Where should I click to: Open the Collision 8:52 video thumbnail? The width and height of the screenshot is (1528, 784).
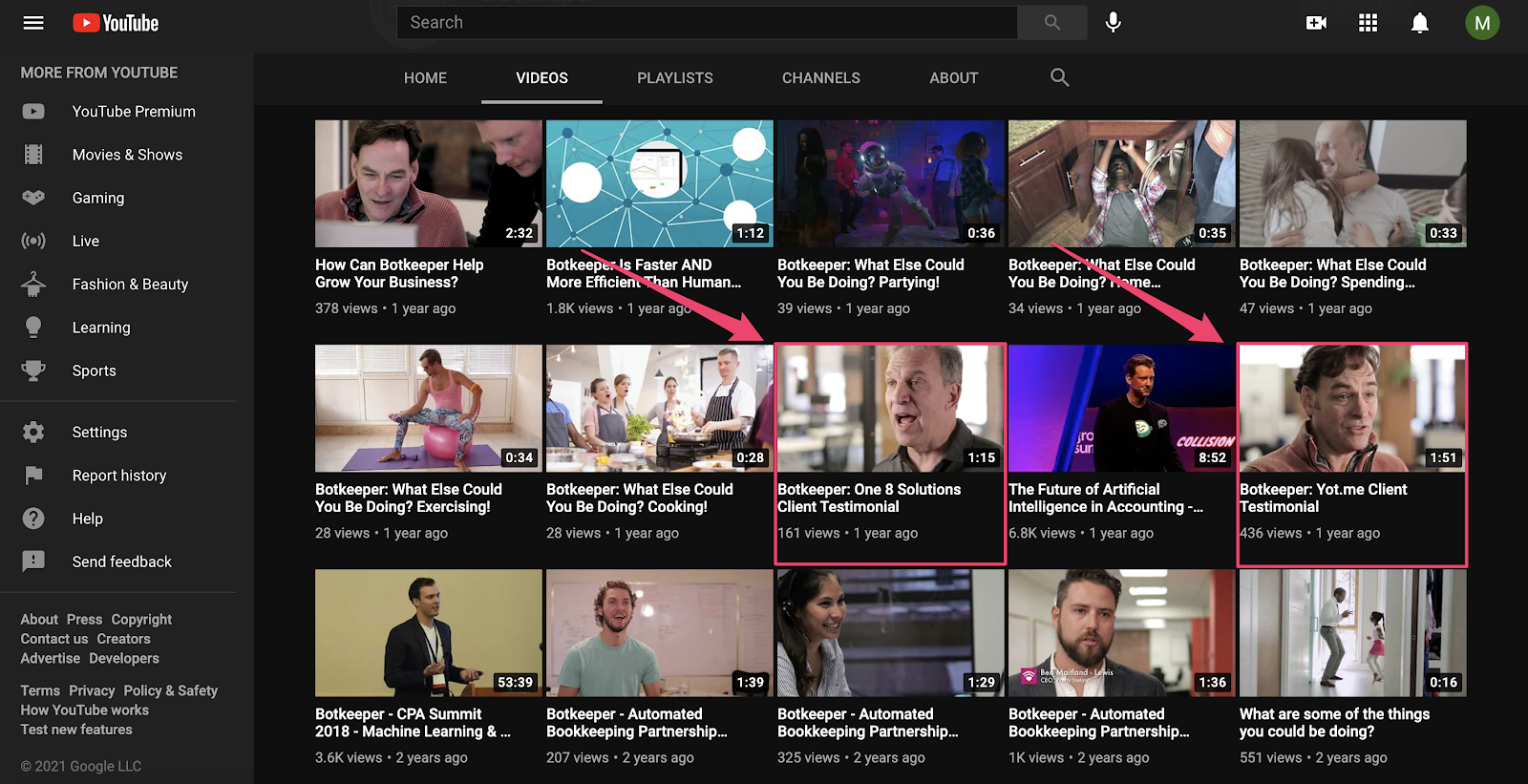[x=1122, y=408]
